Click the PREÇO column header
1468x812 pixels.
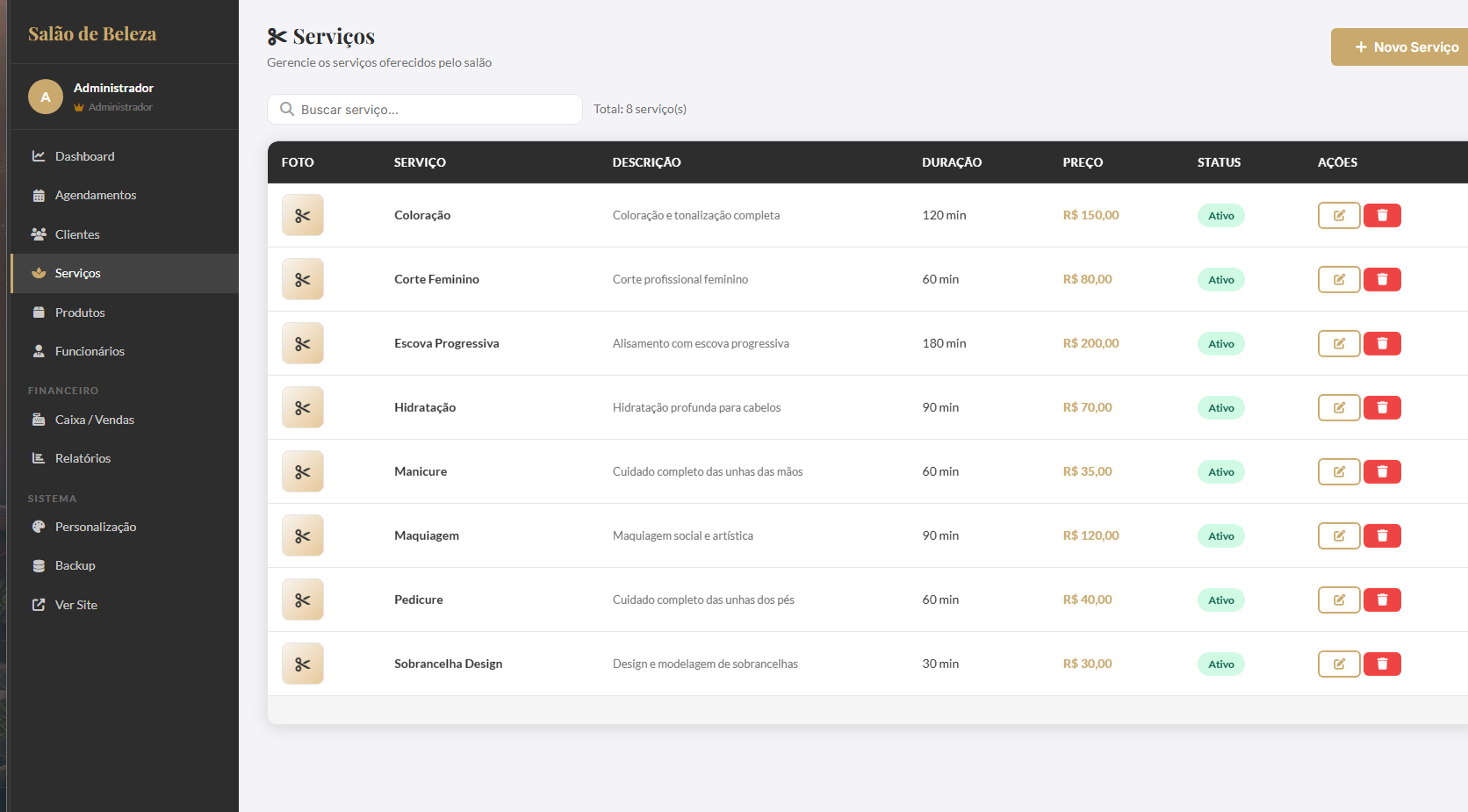pyautogui.click(x=1083, y=162)
